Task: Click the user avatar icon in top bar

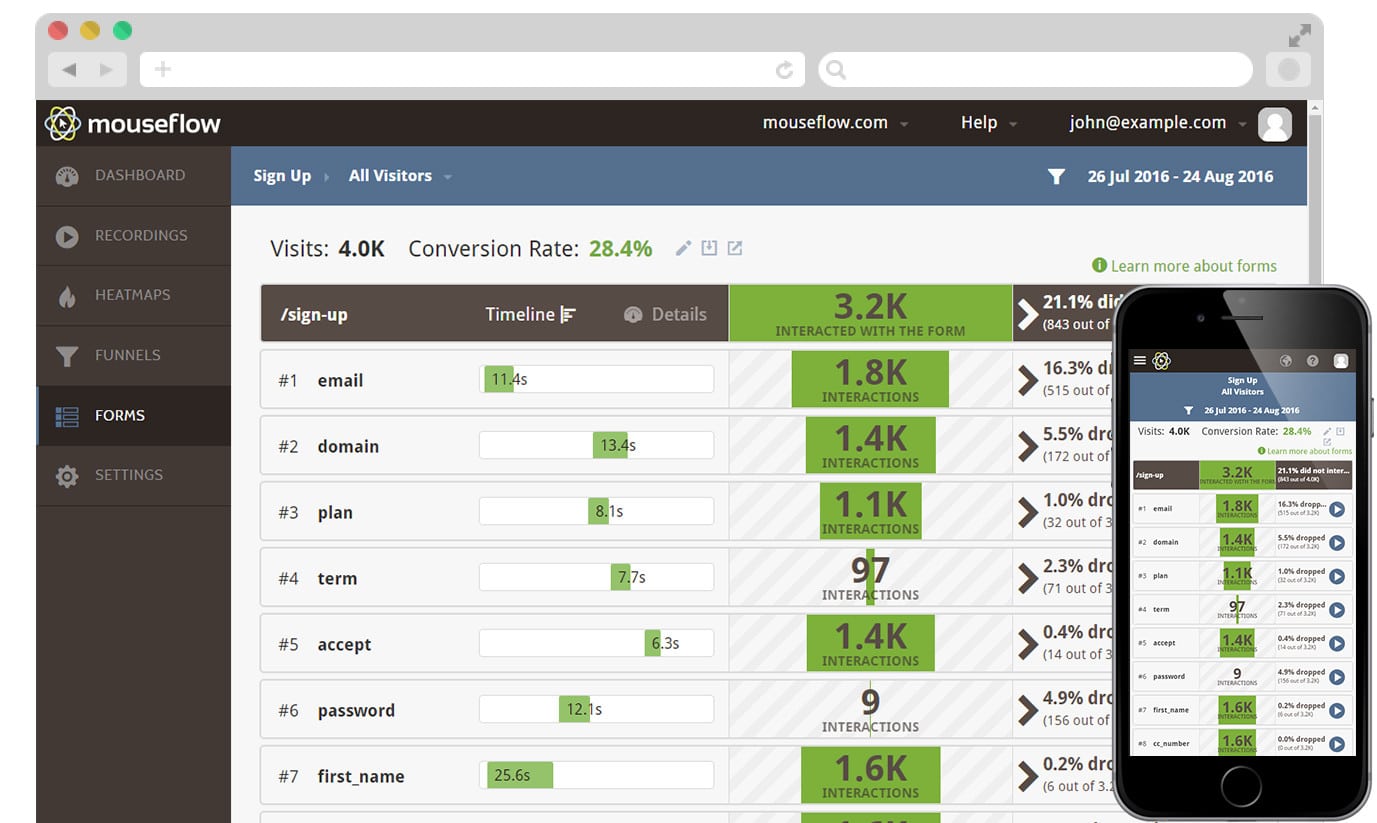Action: 1275,124
